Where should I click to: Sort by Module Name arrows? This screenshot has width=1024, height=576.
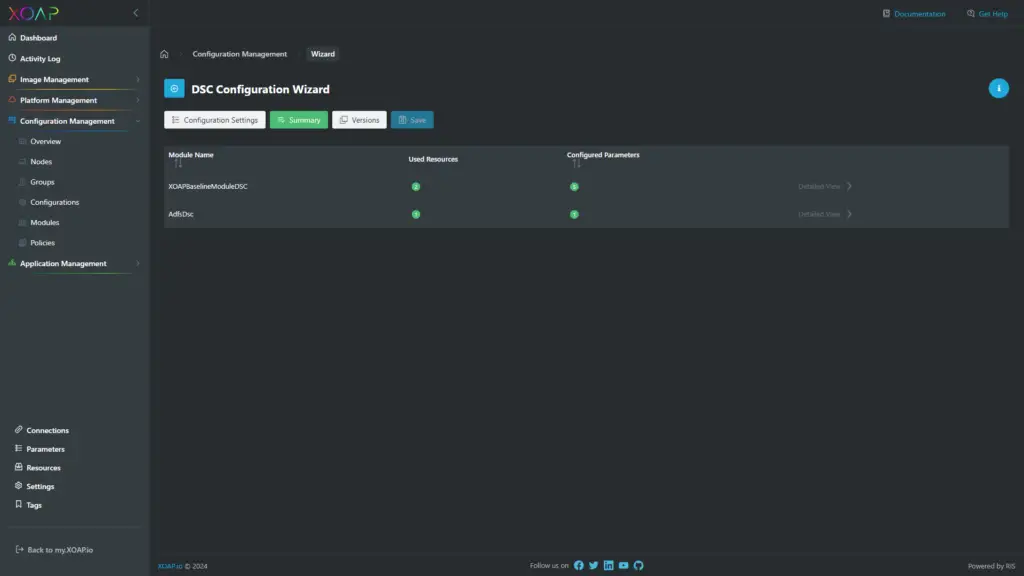(178, 164)
